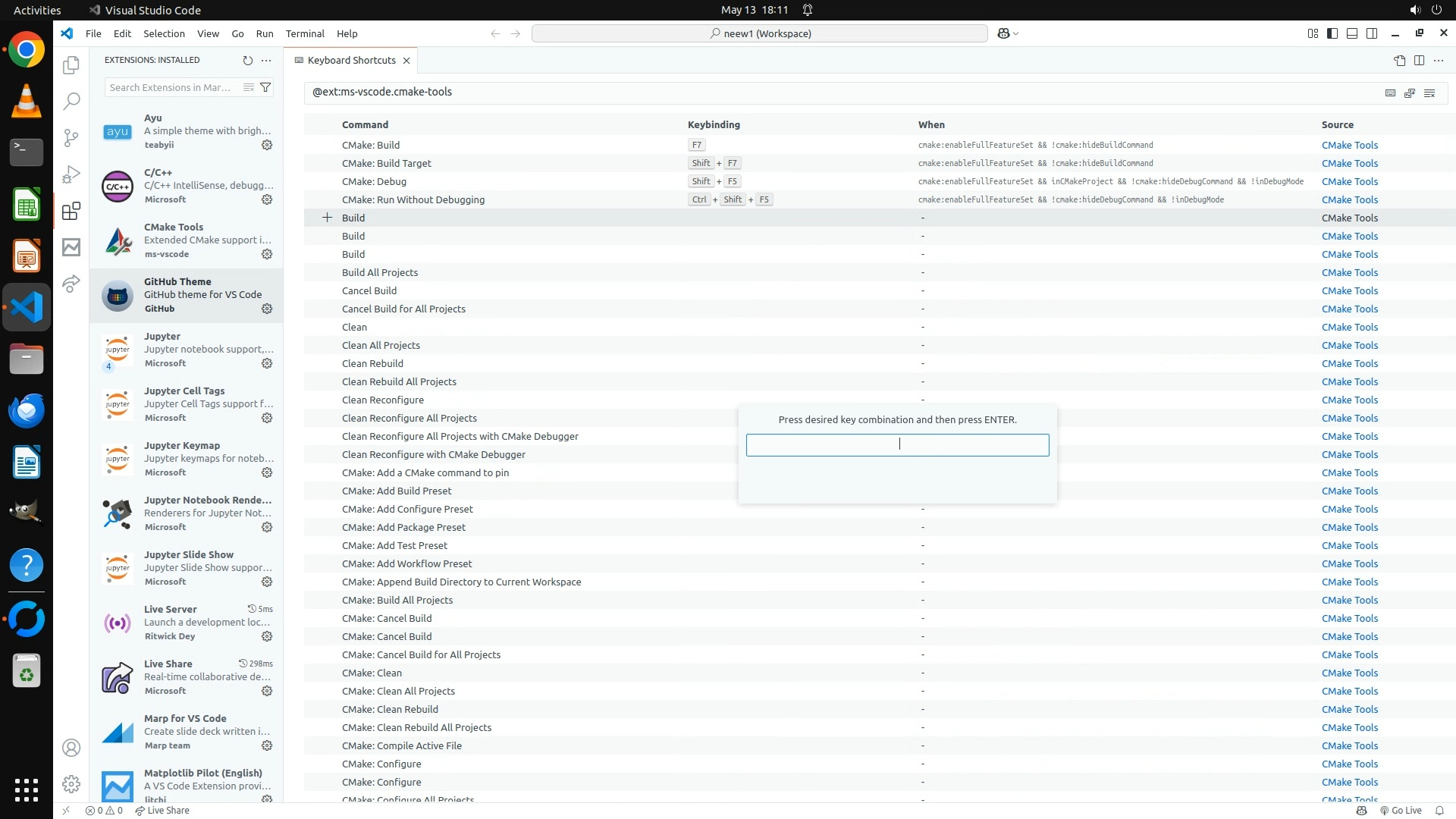
Task: Open the Terminal menu
Action: (305, 33)
